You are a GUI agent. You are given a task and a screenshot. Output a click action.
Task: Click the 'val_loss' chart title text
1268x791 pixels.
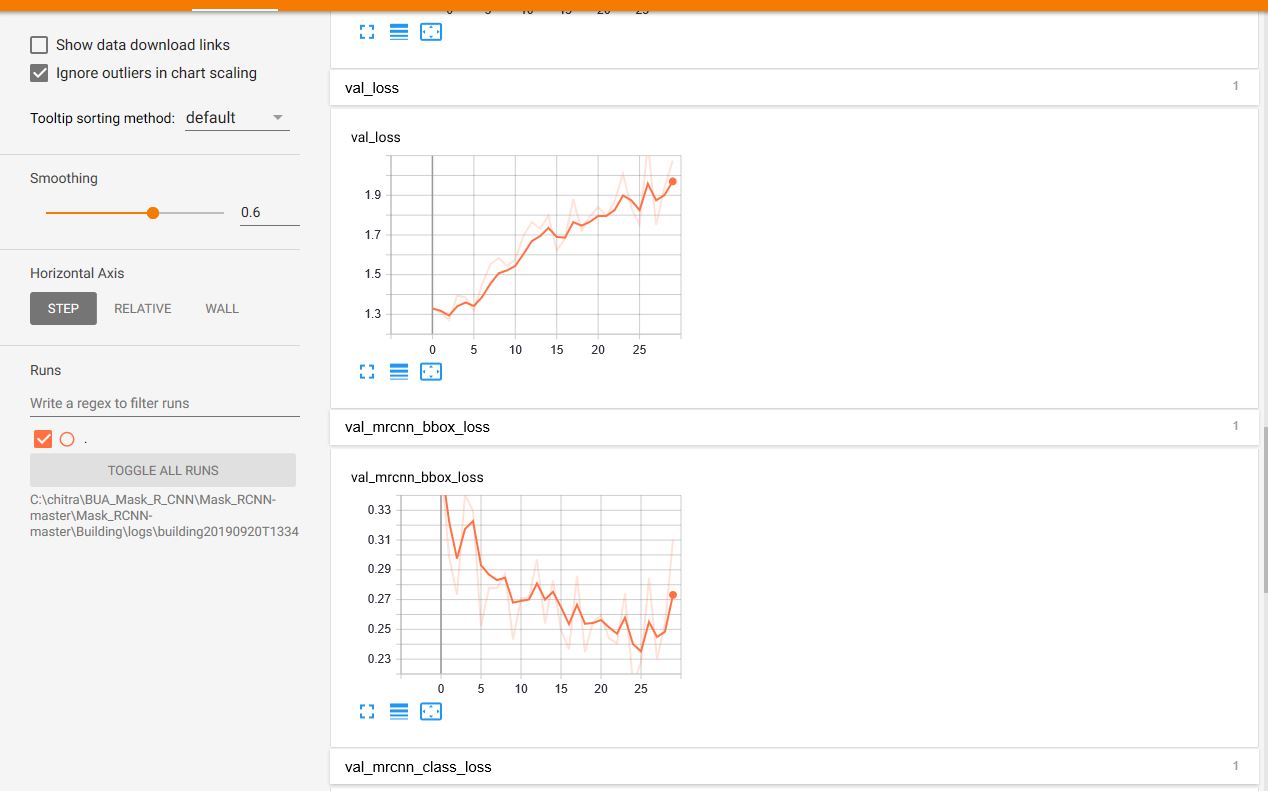click(x=376, y=137)
